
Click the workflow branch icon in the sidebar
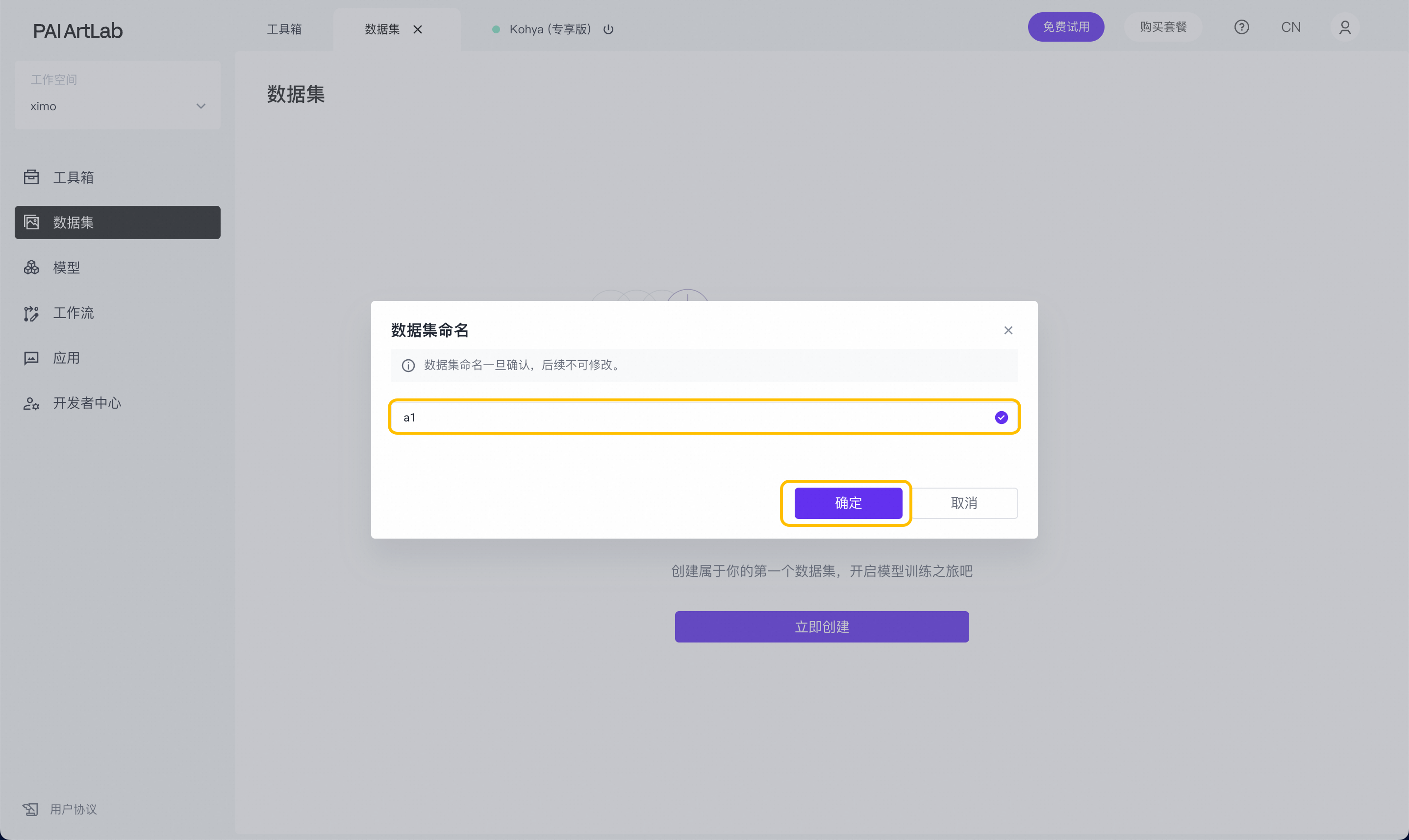point(31,313)
